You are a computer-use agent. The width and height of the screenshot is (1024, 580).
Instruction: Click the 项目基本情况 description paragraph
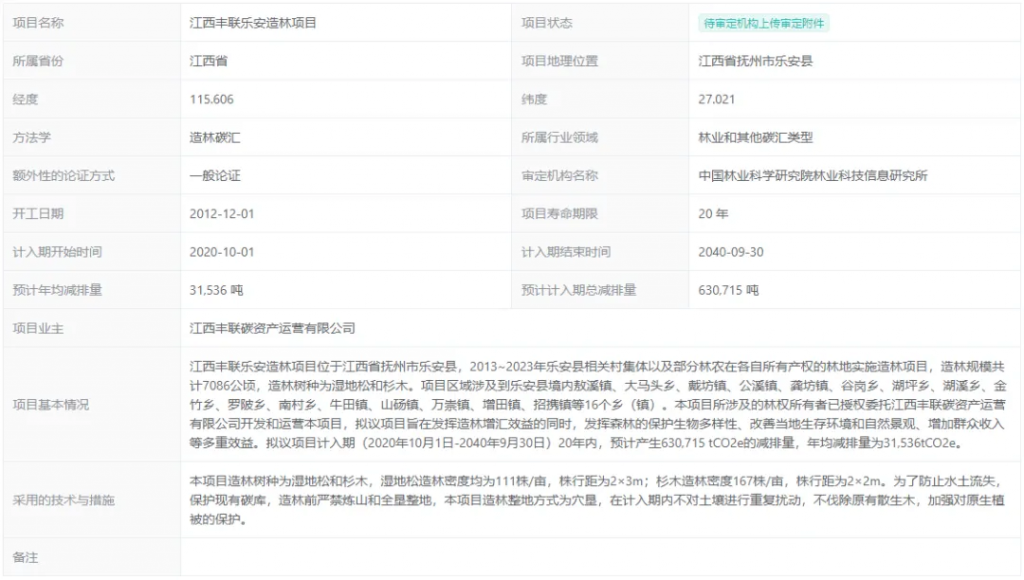click(x=598, y=404)
